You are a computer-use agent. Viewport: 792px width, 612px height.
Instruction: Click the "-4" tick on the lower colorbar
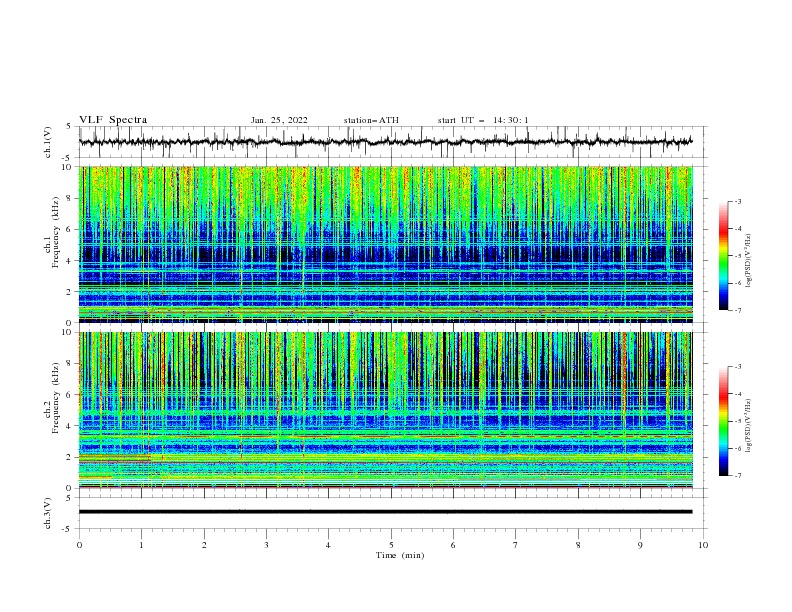pos(737,394)
